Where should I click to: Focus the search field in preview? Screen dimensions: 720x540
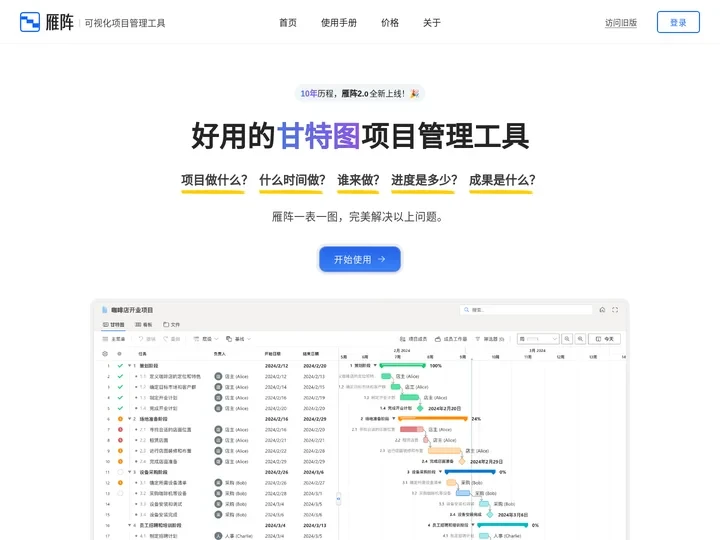pyautogui.click(x=526, y=310)
